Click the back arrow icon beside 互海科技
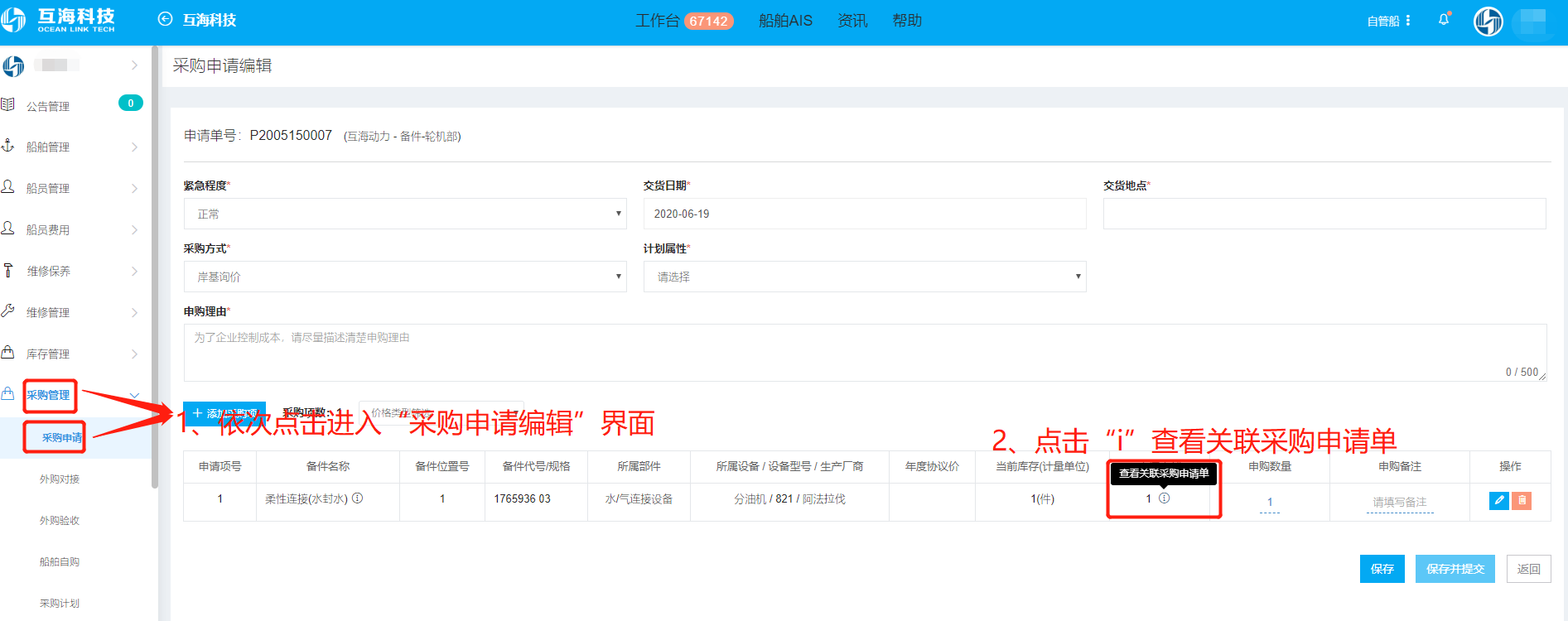Image resolution: width=1568 pixels, height=621 pixels. click(x=165, y=20)
